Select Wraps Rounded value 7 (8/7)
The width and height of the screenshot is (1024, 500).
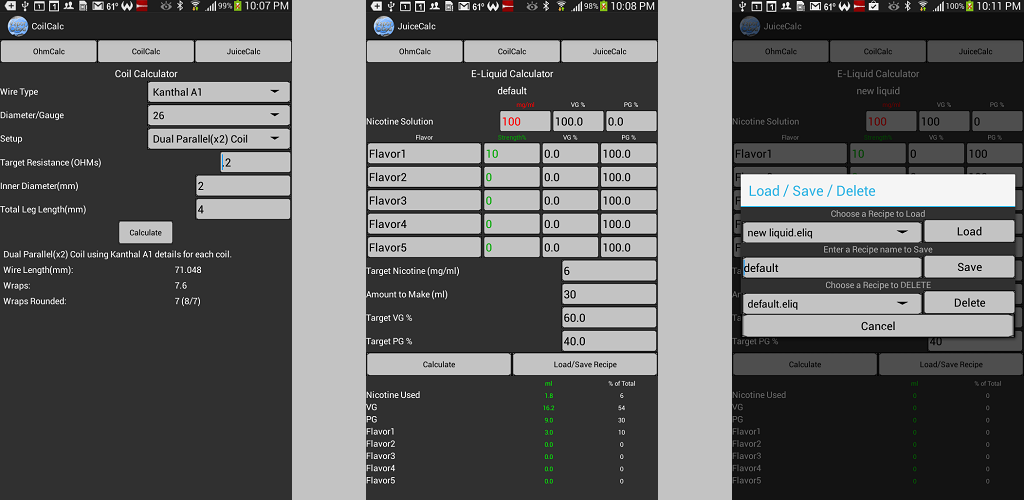pyautogui.click(x=187, y=301)
